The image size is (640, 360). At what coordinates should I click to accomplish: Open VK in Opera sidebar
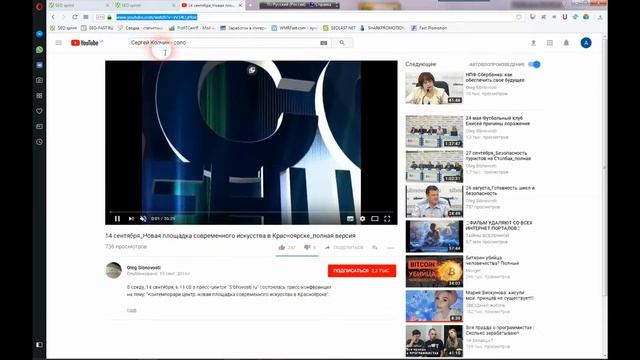pyautogui.click(x=39, y=65)
